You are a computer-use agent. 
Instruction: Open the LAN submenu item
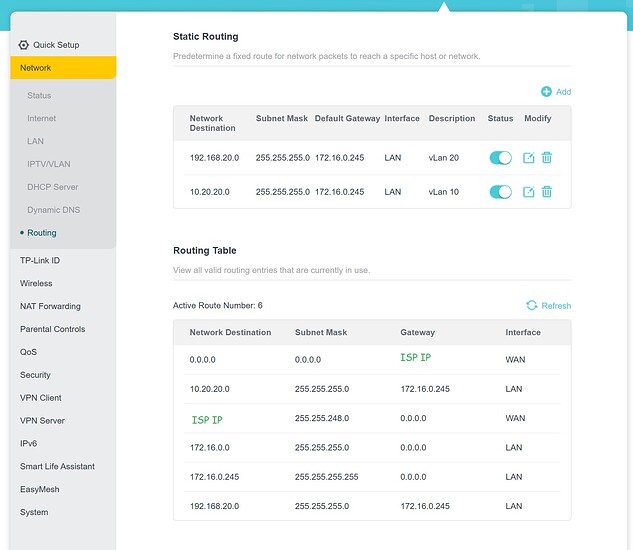pos(36,141)
